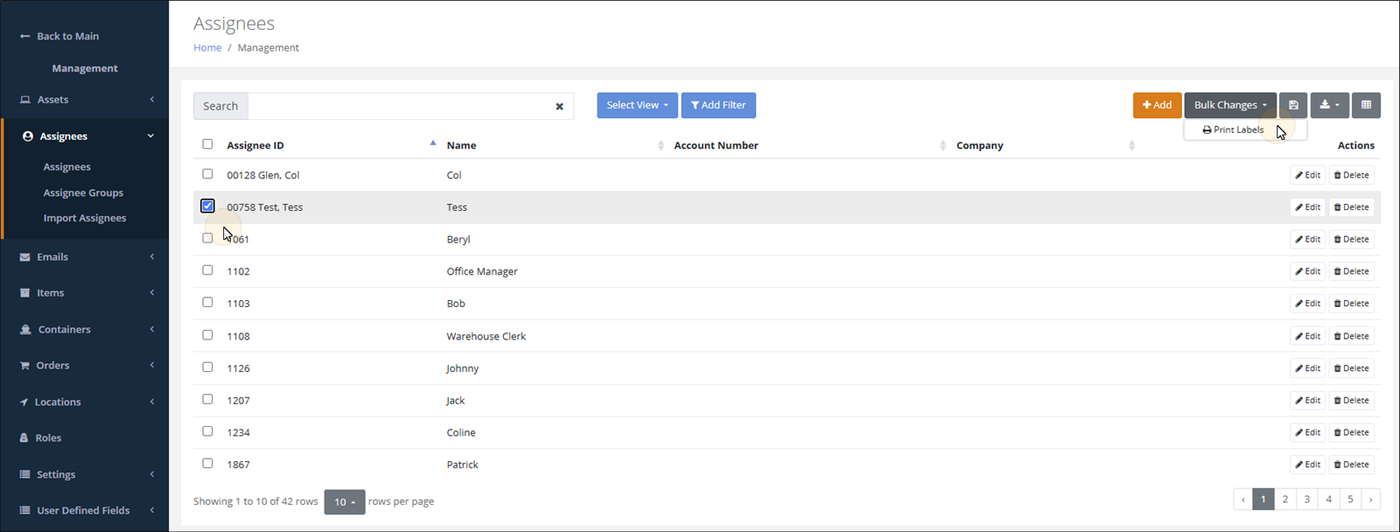
Task: Edit the Tess assignee row
Action: pos(1307,207)
